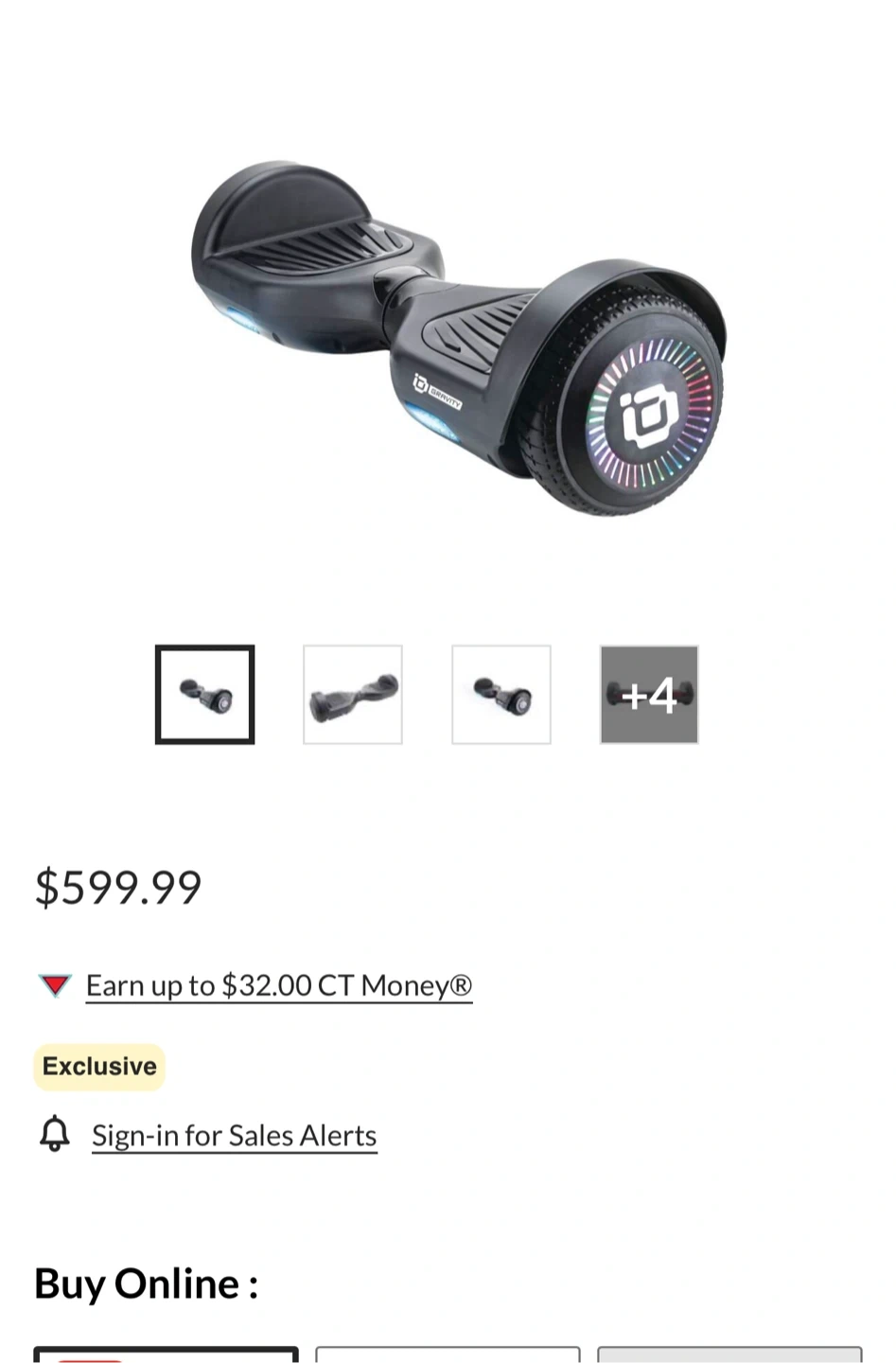Click the Buy Online heading
The height and width of the screenshot is (1363, 896).
[x=146, y=1284]
